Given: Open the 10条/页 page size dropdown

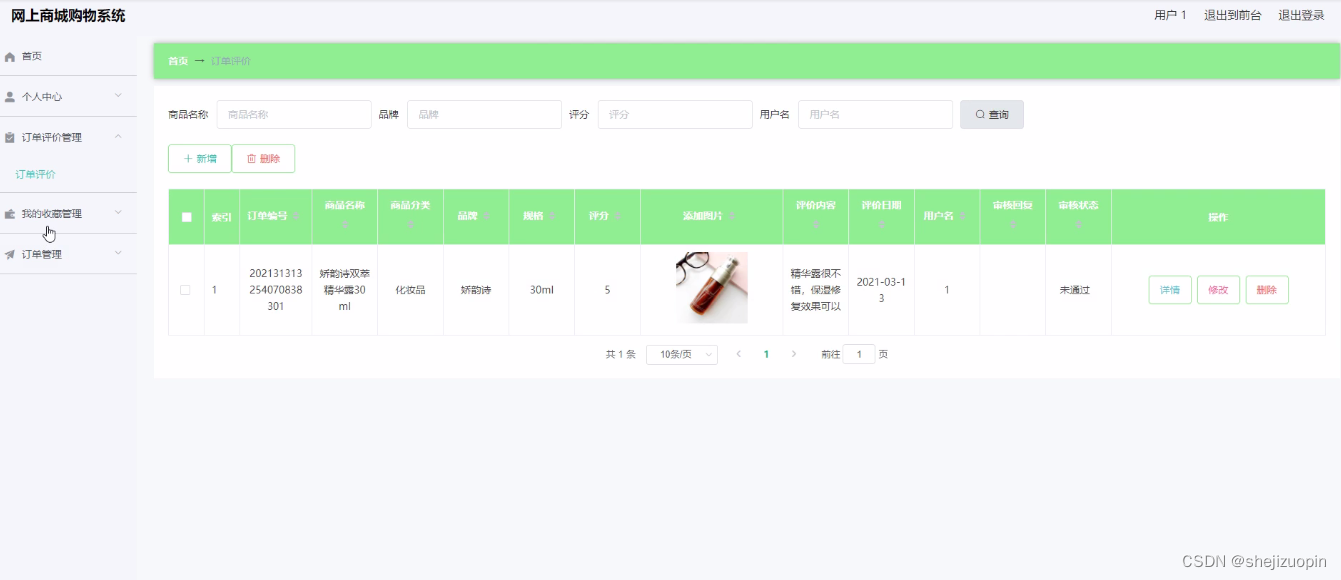Looking at the screenshot, I should (681, 354).
